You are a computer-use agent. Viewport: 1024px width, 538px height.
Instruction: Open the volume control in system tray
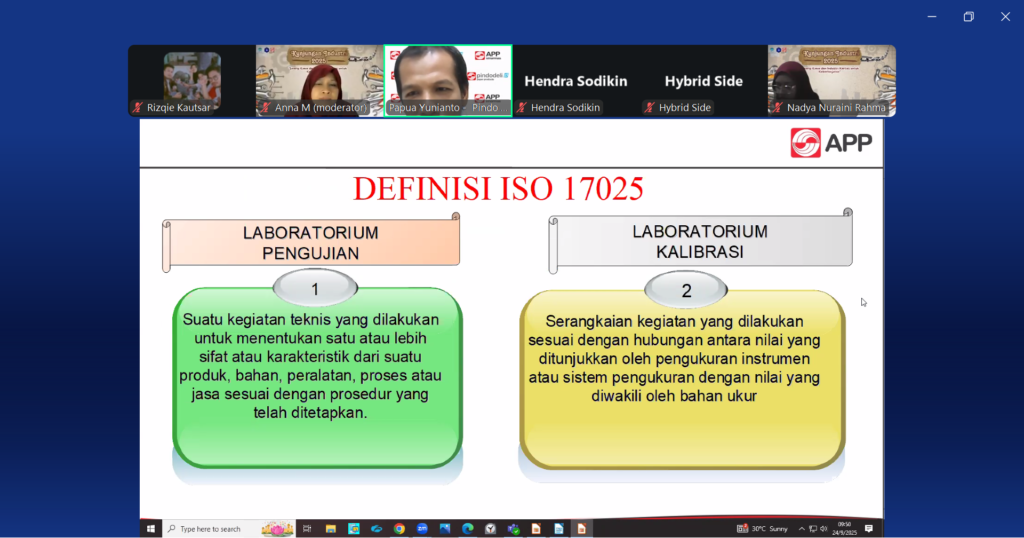click(823, 528)
